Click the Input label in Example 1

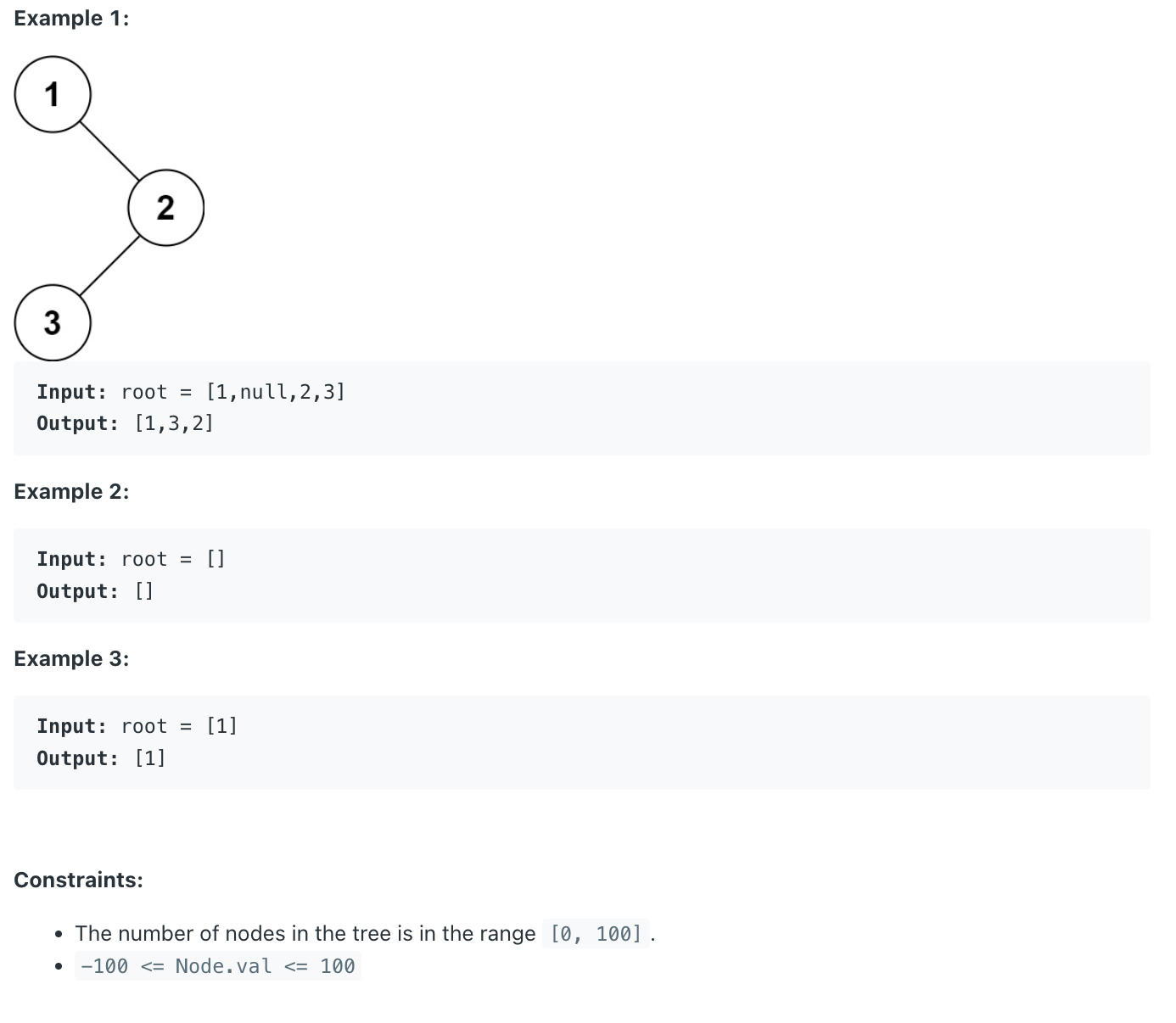click(72, 392)
